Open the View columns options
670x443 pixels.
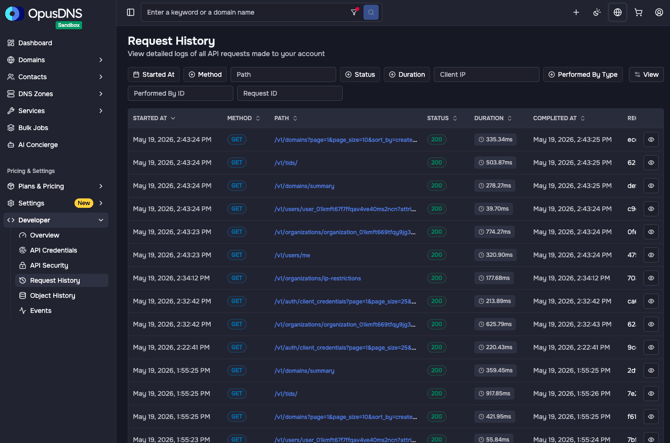point(646,74)
